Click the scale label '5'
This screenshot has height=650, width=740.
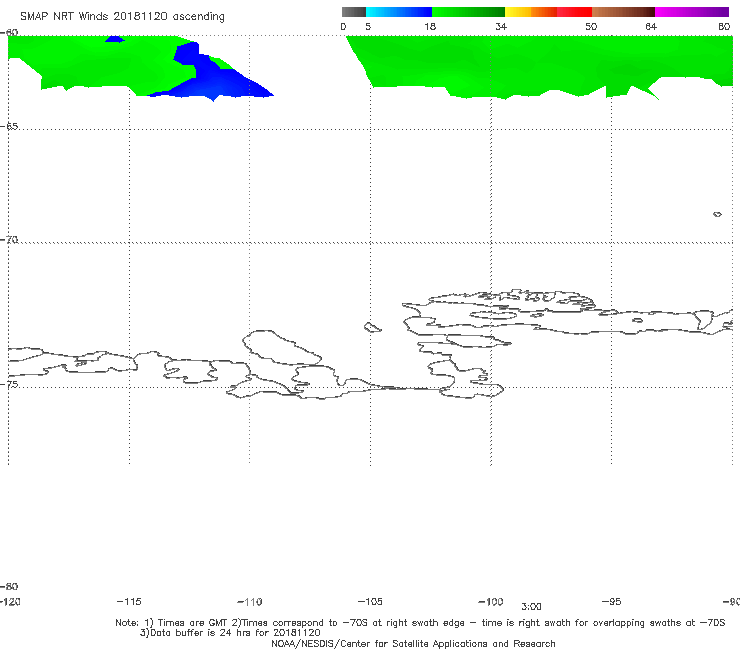click(368, 26)
